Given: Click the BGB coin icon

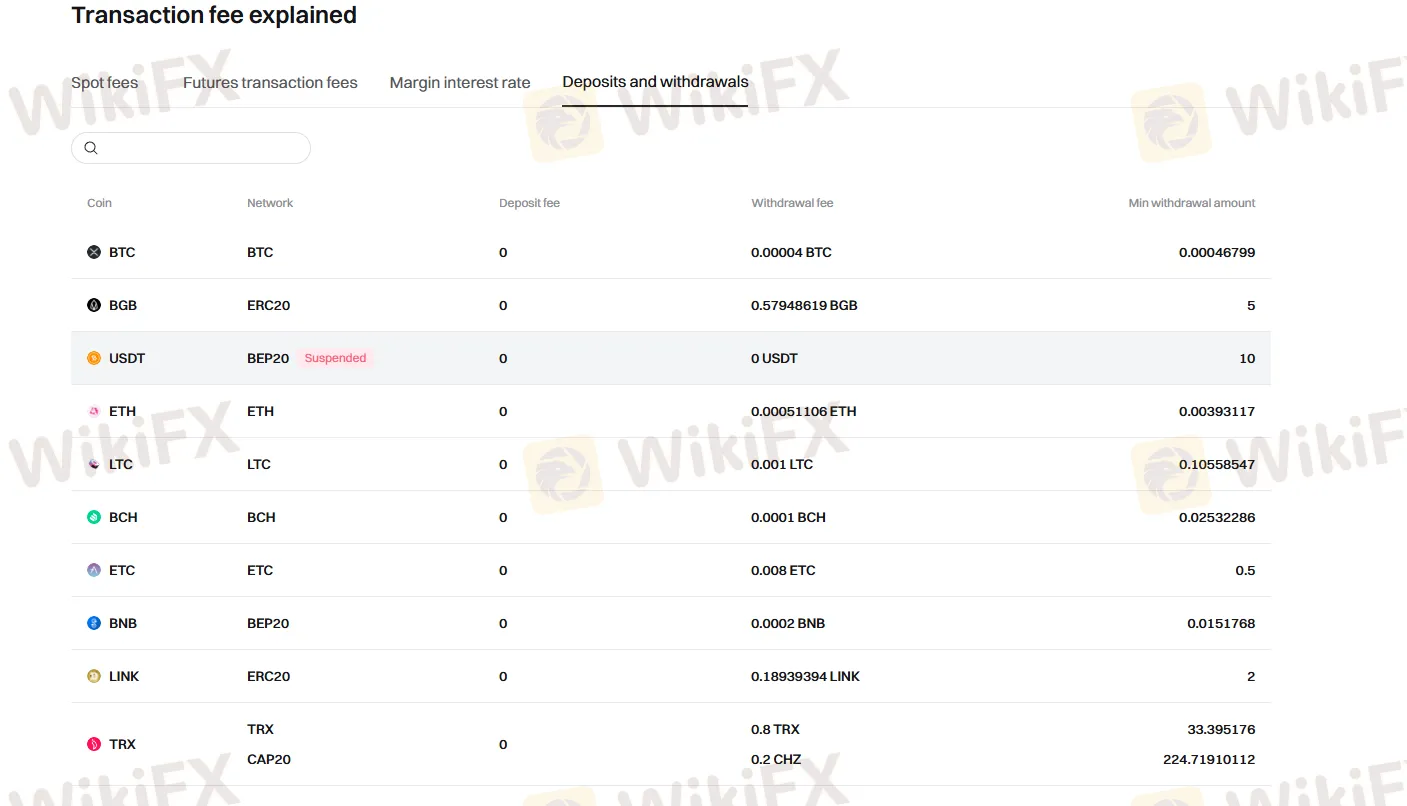Looking at the screenshot, I should [x=94, y=306].
